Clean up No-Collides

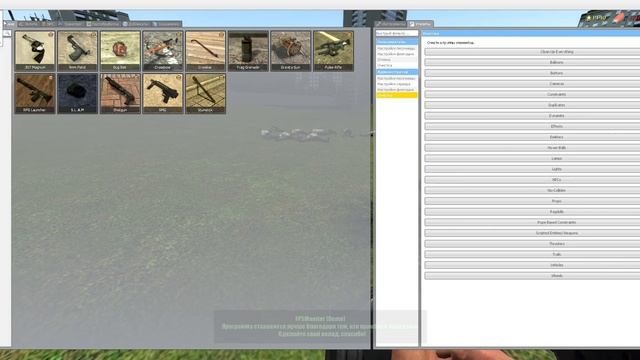532,190
